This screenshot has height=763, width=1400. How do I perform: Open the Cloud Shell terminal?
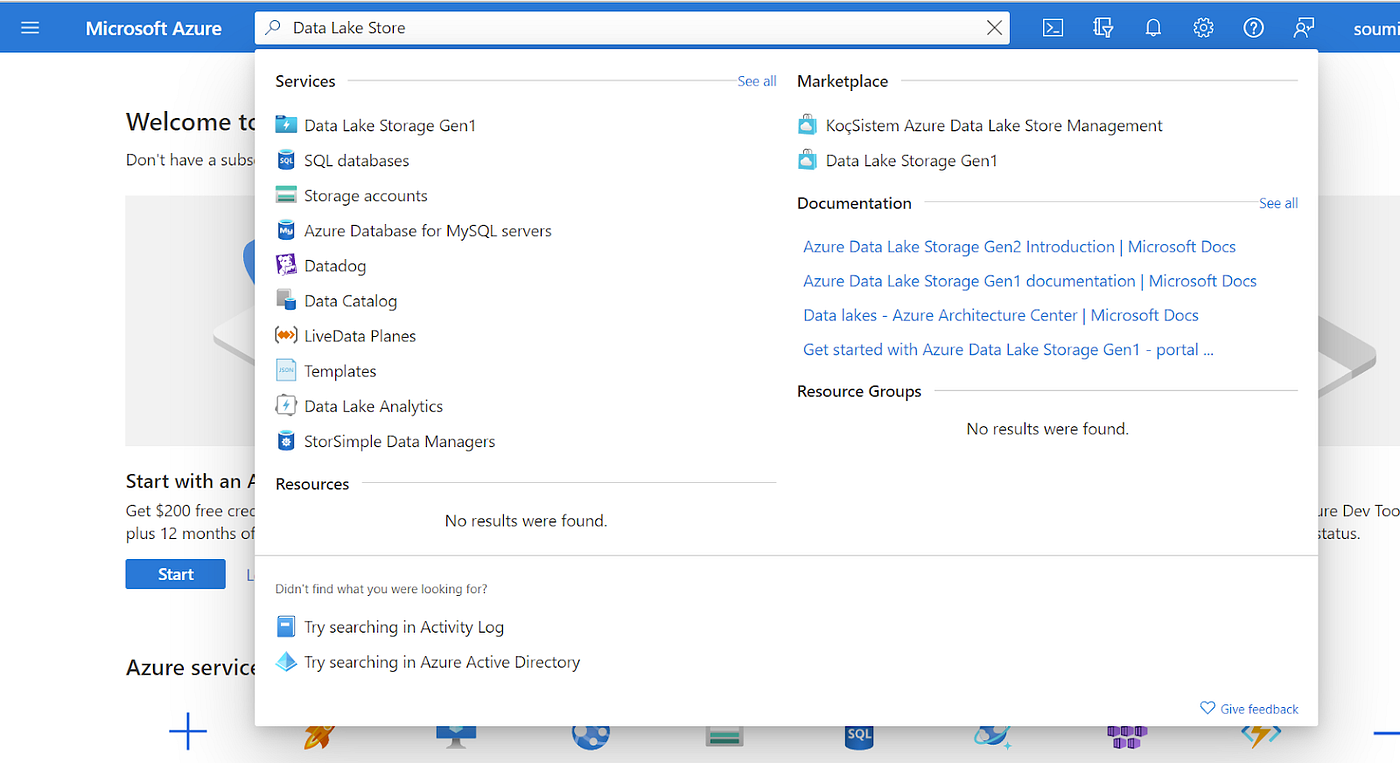click(x=1052, y=27)
